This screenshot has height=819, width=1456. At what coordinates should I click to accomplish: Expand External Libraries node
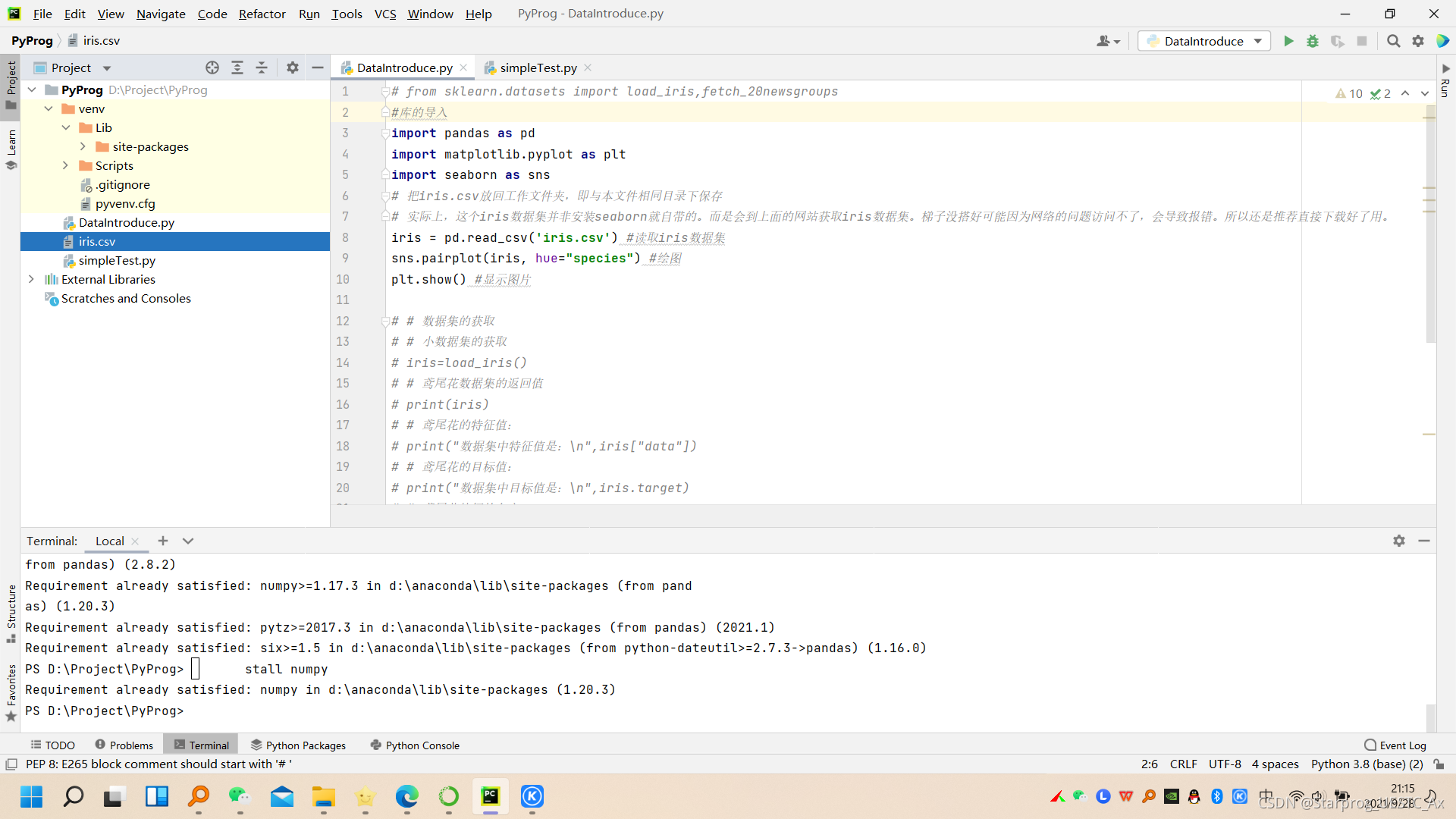click(31, 279)
